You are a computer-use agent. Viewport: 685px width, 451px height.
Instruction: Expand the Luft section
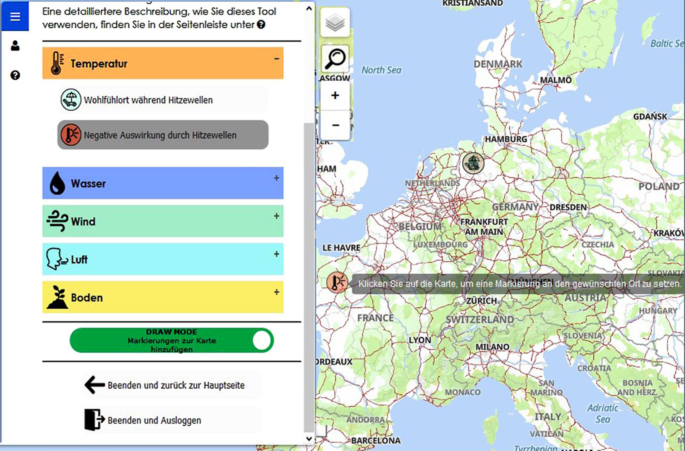[277, 254]
